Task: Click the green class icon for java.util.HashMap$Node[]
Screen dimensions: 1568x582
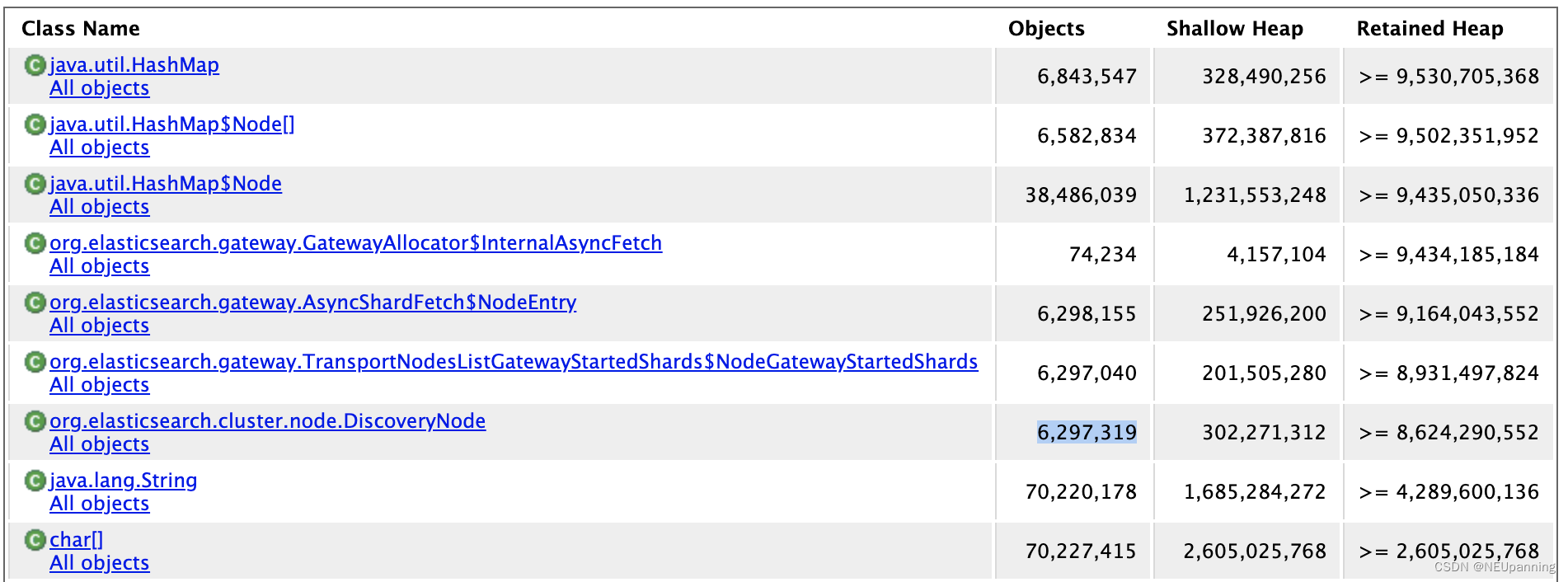Action: pos(34,124)
